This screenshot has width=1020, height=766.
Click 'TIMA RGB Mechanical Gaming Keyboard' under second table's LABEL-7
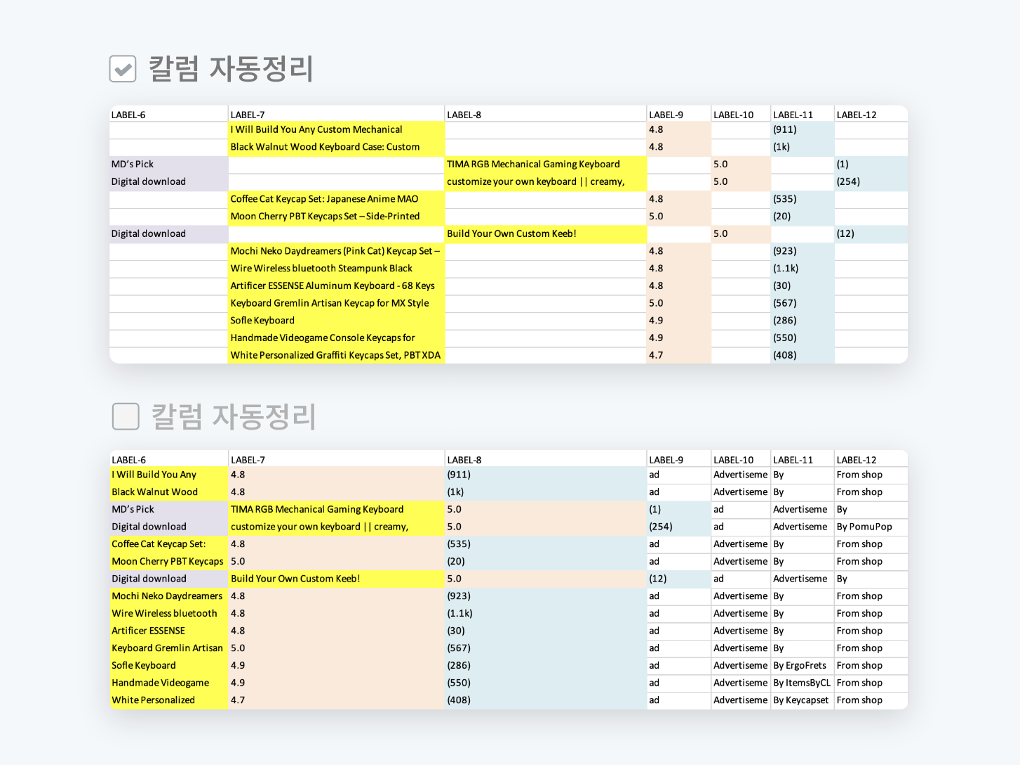click(336, 510)
